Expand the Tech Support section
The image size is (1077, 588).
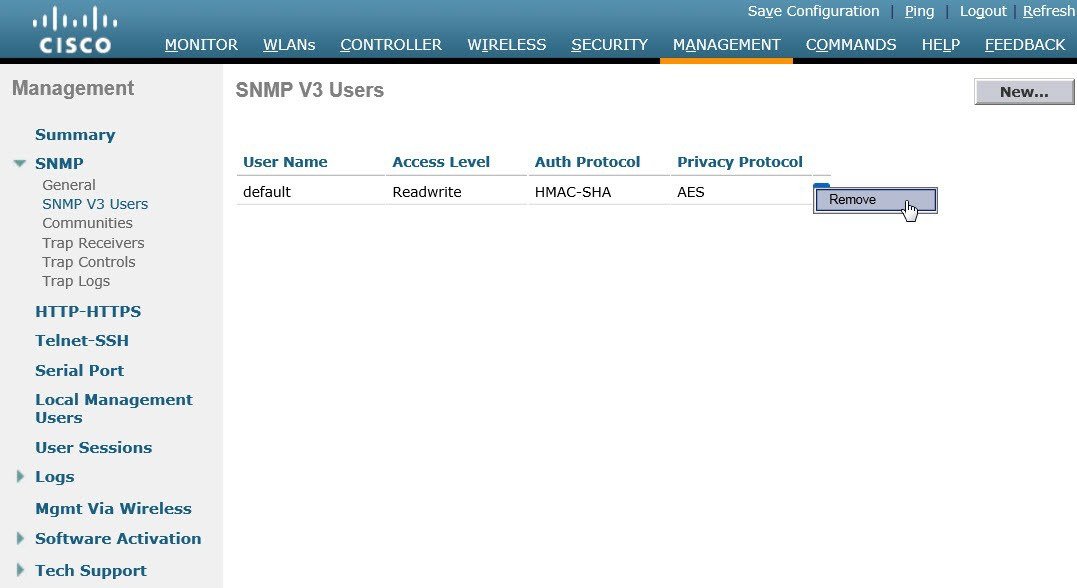tap(20, 569)
